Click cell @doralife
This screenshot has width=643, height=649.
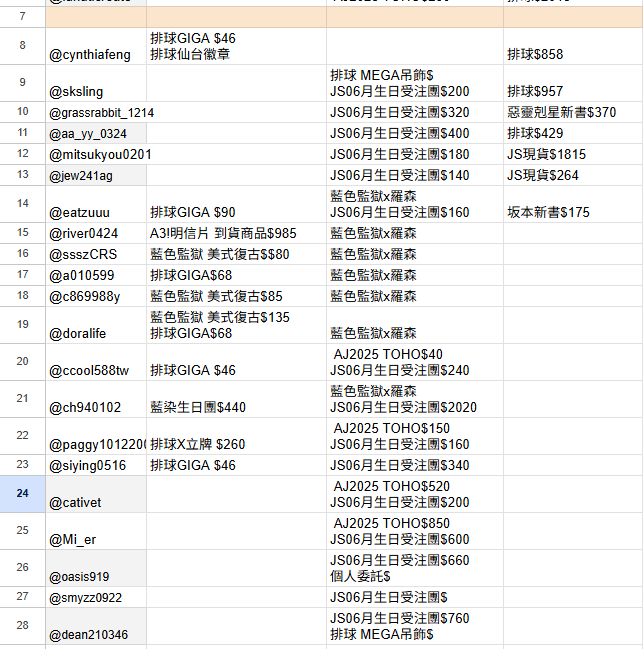point(96,325)
